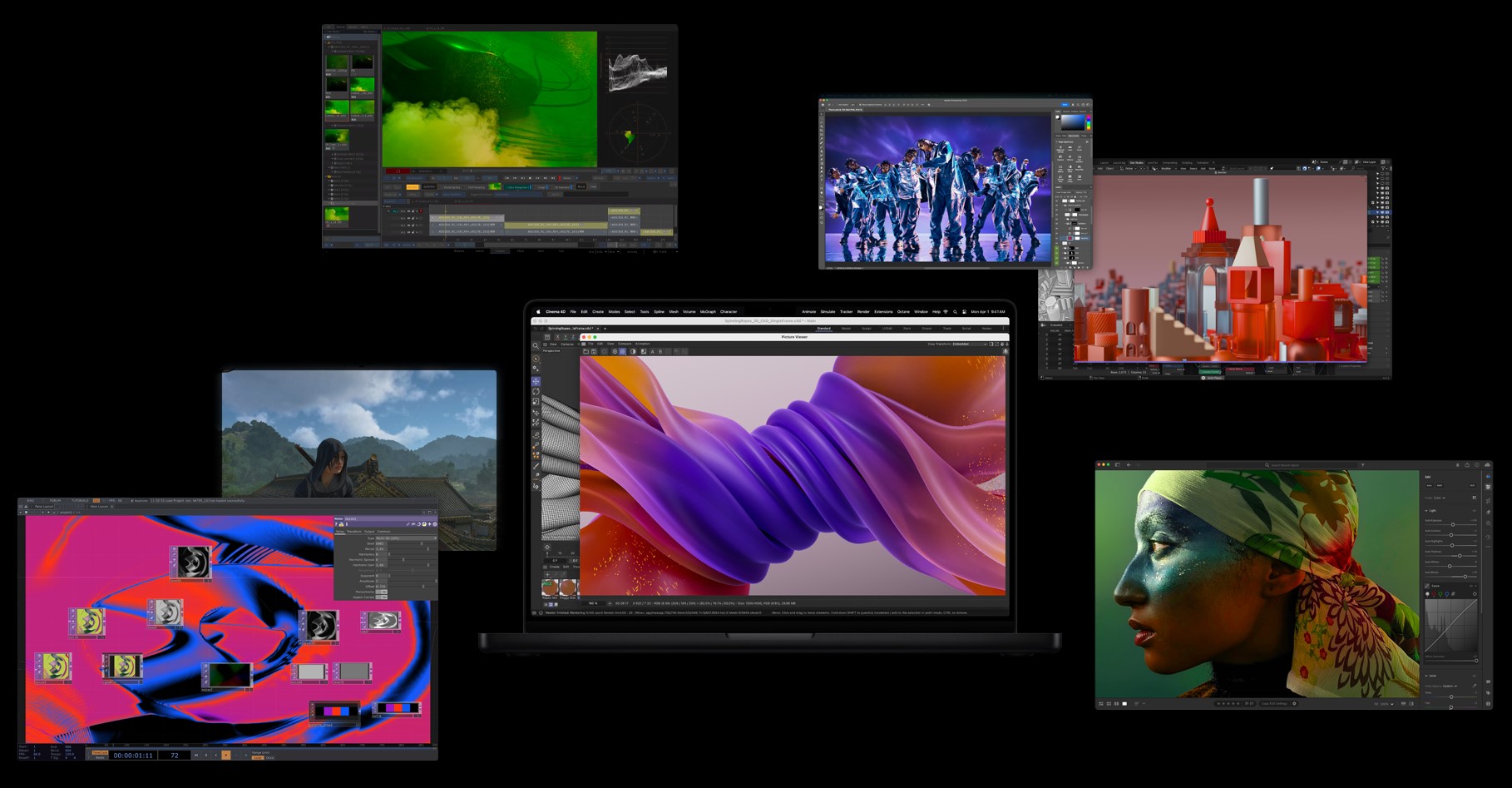Image resolution: width=1512 pixels, height=788 pixels.
Task: Toggle the Aspect Correct switch
Action: point(381,597)
